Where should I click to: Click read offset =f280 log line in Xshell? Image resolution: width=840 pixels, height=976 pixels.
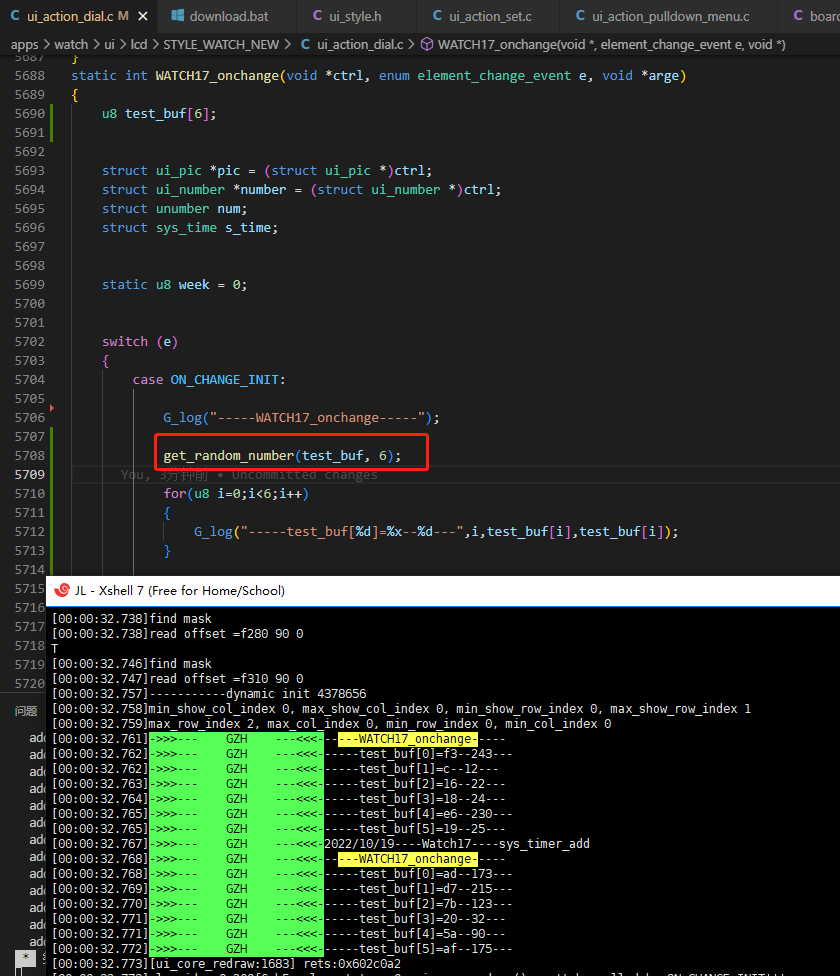(x=178, y=634)
